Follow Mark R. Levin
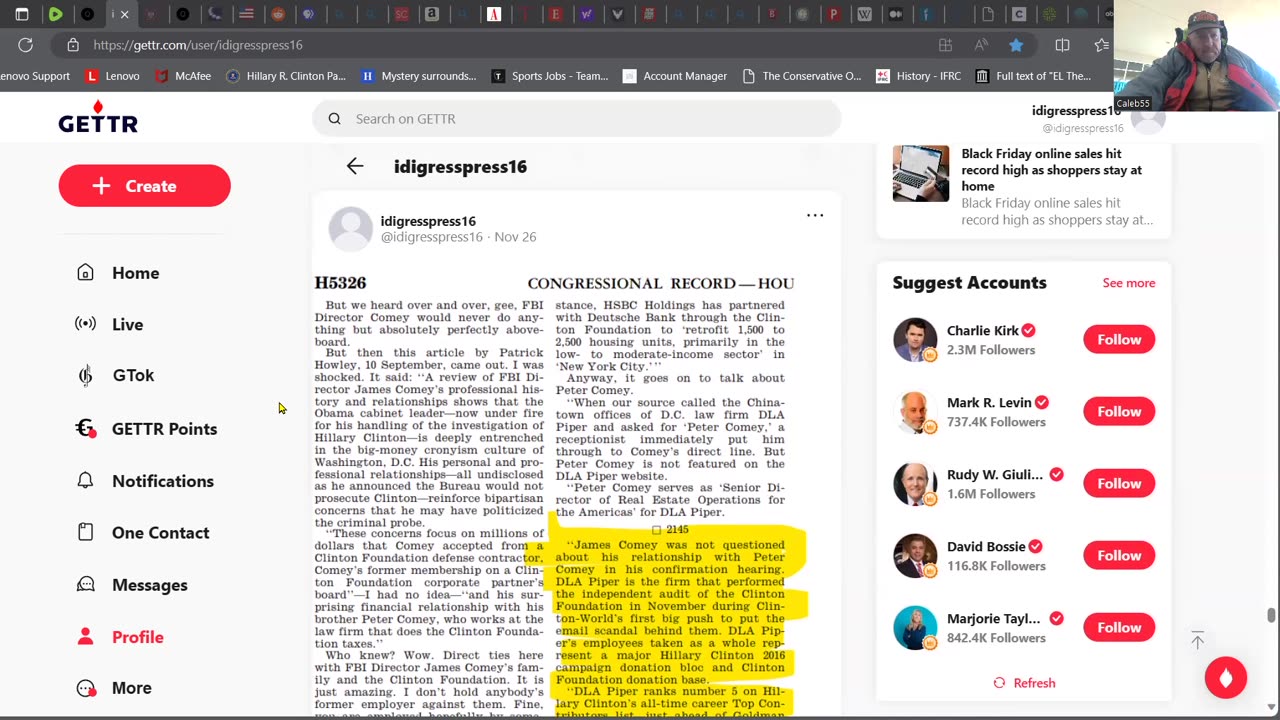The height and width of the screenshot is (720, 1280). tap(1119, 411)
